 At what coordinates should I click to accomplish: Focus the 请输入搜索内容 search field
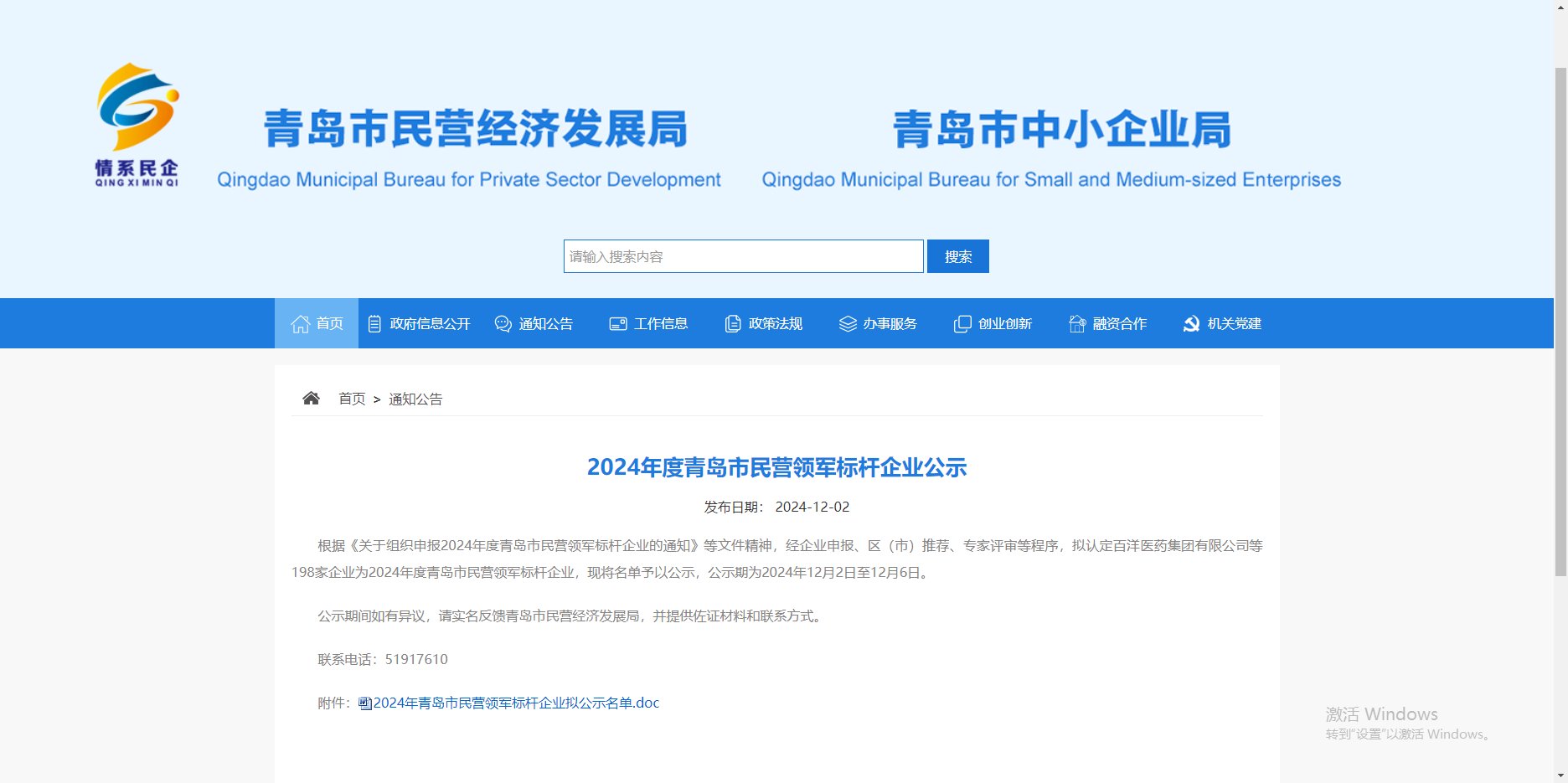click(x=743, y=256)
